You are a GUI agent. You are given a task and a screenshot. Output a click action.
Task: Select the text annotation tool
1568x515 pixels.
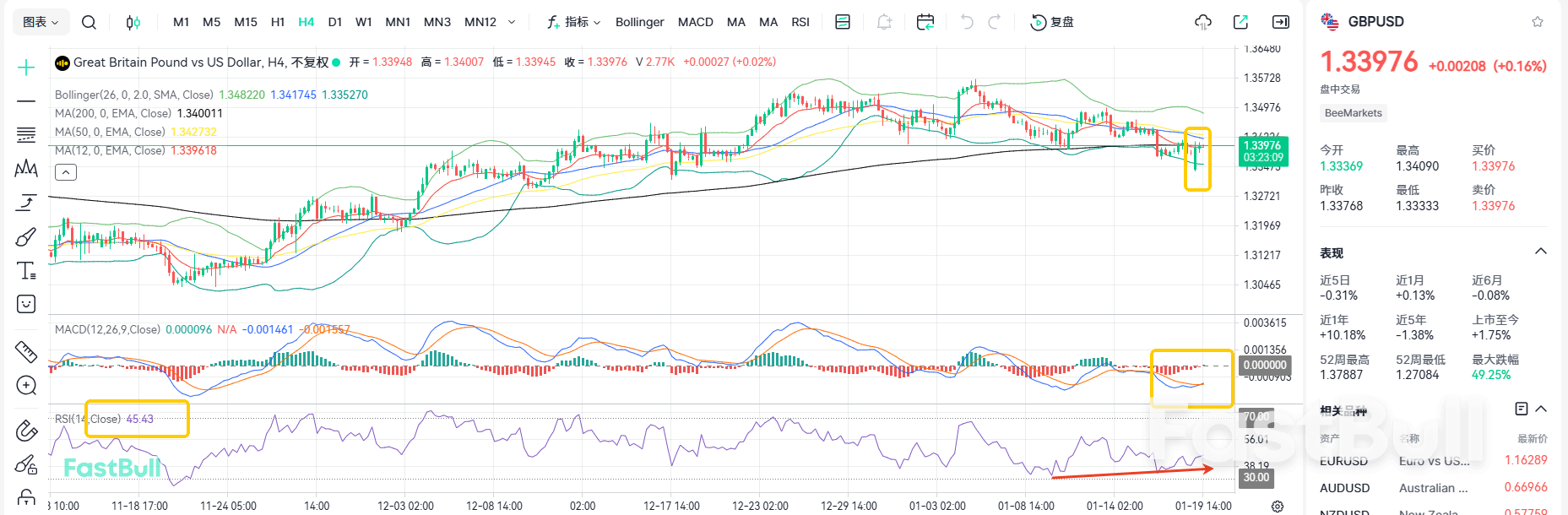point(26,271)
